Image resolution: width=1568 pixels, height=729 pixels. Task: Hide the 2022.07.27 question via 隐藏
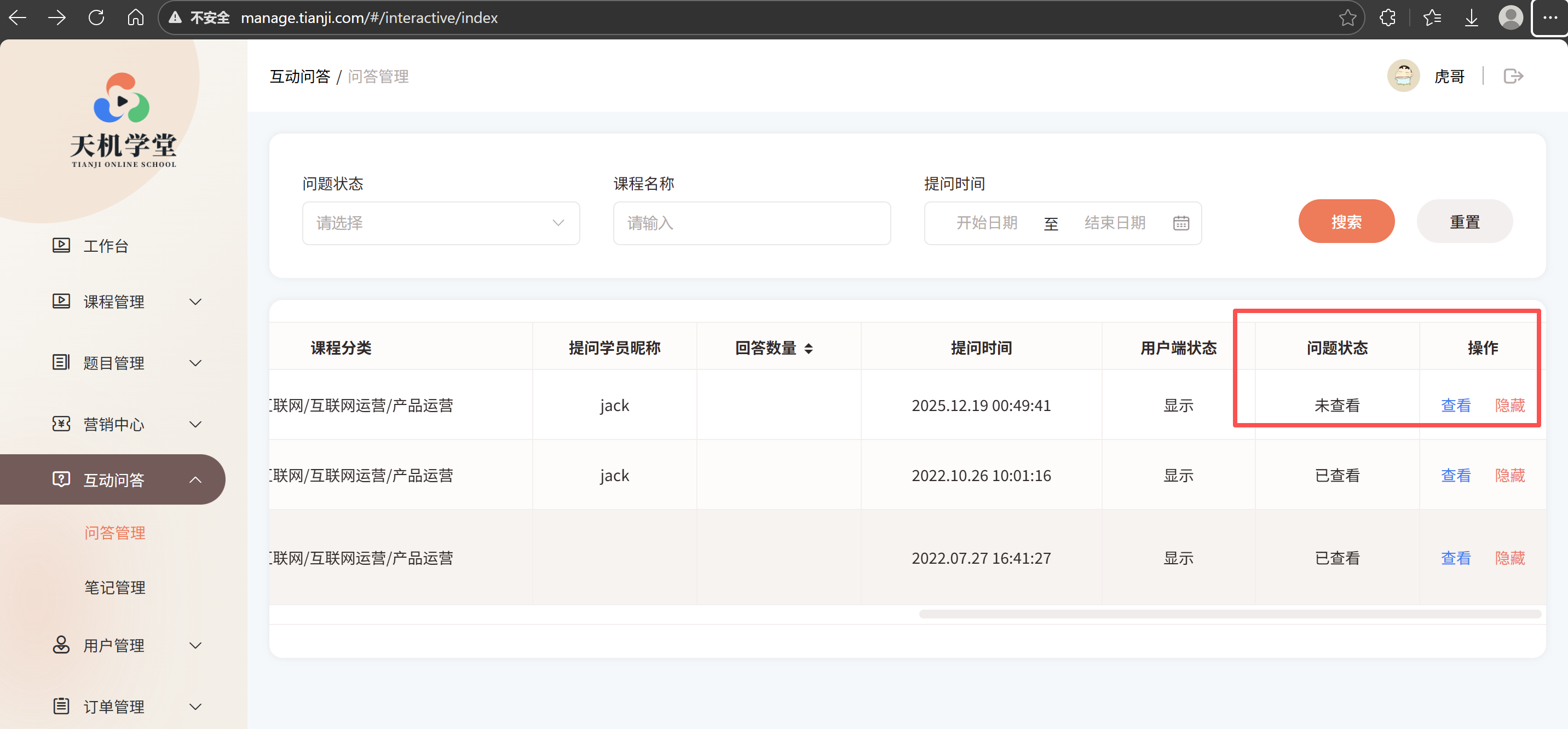pos(1509,558)
